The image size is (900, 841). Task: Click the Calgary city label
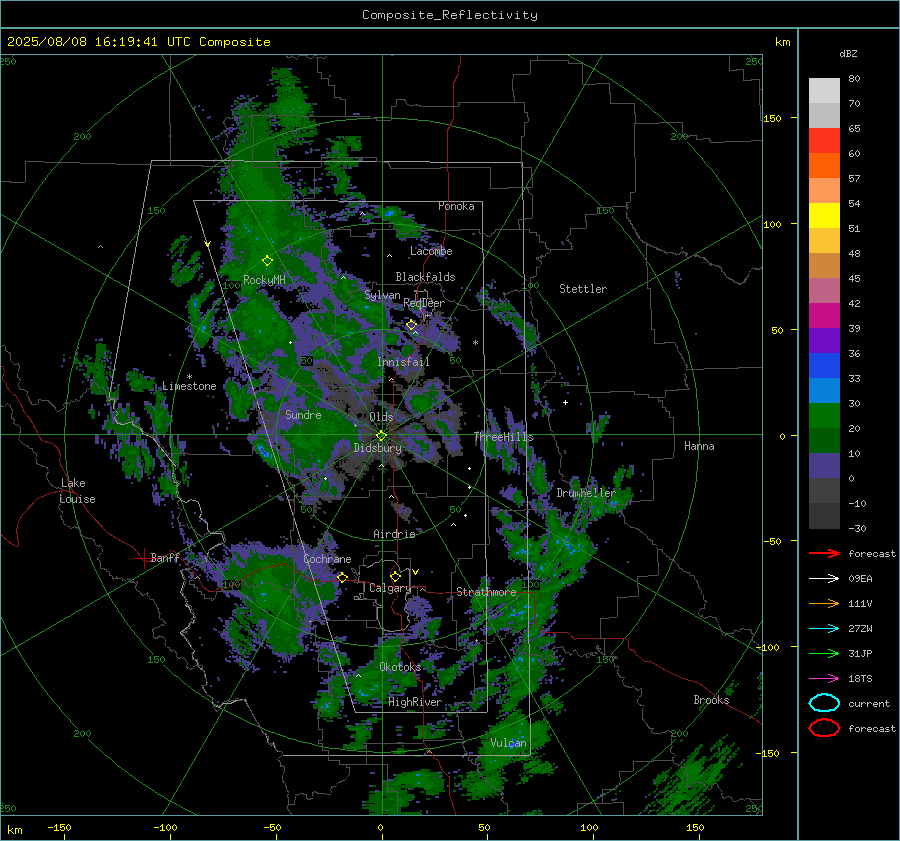(x=390, y=588)
